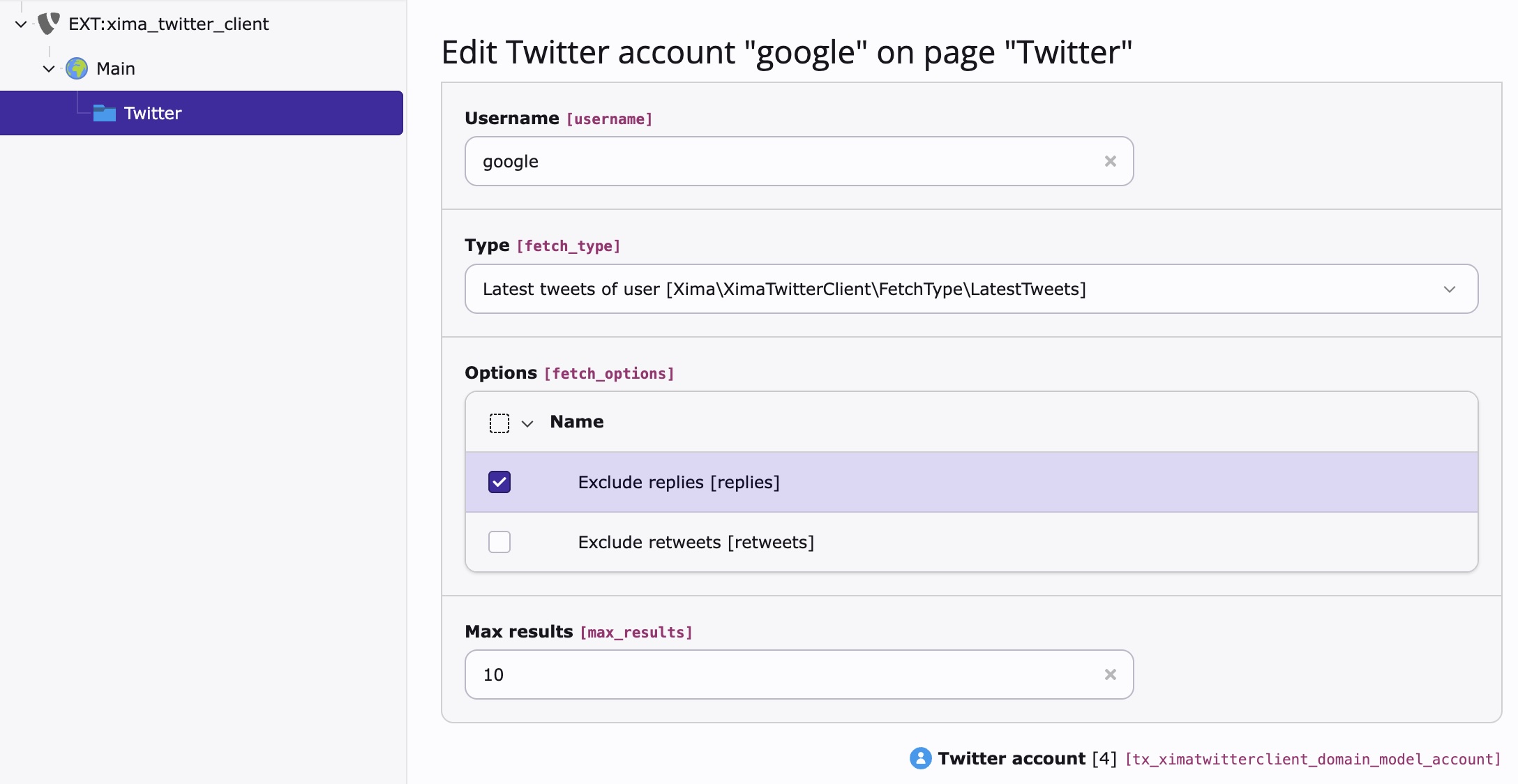The width and height of the screenshot is (1518, 784).
Task: Click the TYPO3 extension icon beside EXT:xima_twitter_client
Action: pyautogui.click(x=47, y=23)
